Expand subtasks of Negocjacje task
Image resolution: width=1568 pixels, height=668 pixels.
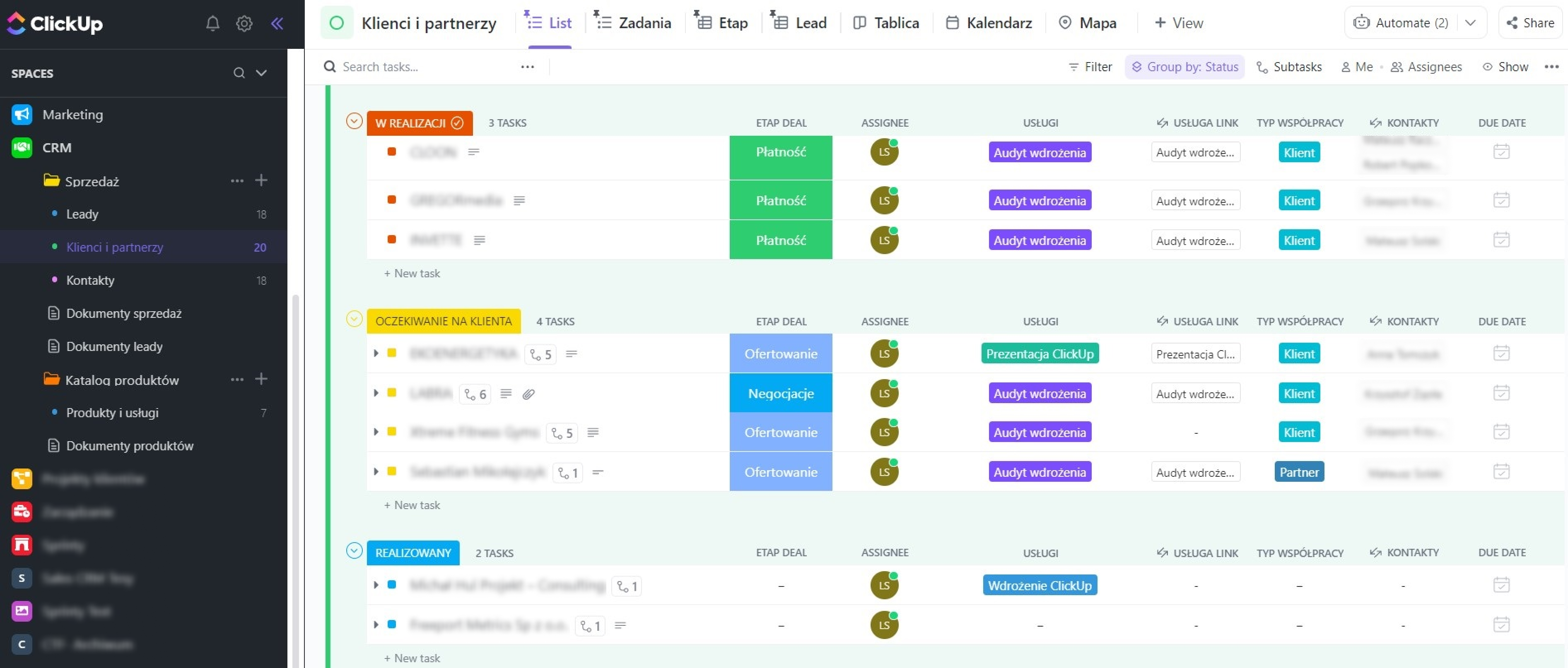pyautogui.click(x=376, y=393)
